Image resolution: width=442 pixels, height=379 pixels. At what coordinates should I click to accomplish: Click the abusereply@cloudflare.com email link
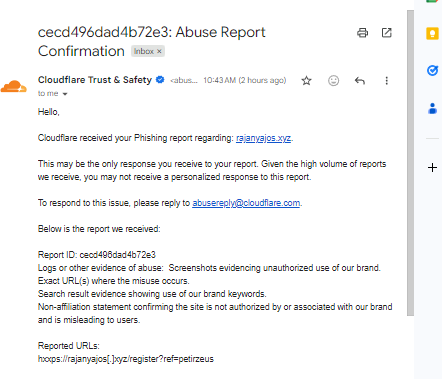click(x=246, y=203)
